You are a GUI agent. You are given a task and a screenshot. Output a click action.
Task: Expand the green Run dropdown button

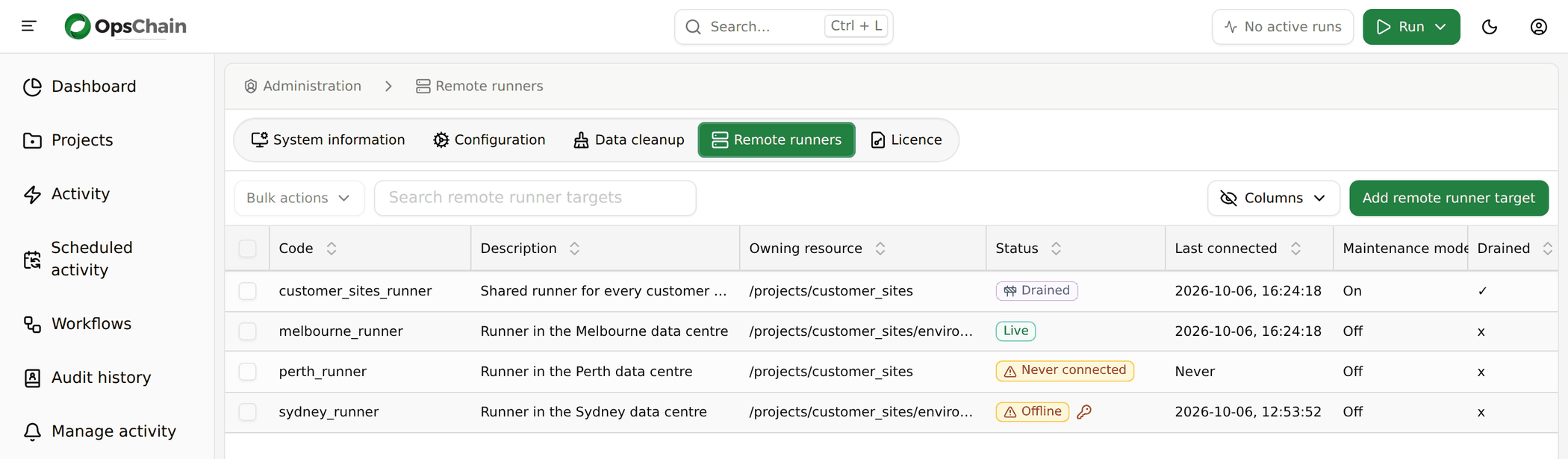click(x=1411, y=27)
